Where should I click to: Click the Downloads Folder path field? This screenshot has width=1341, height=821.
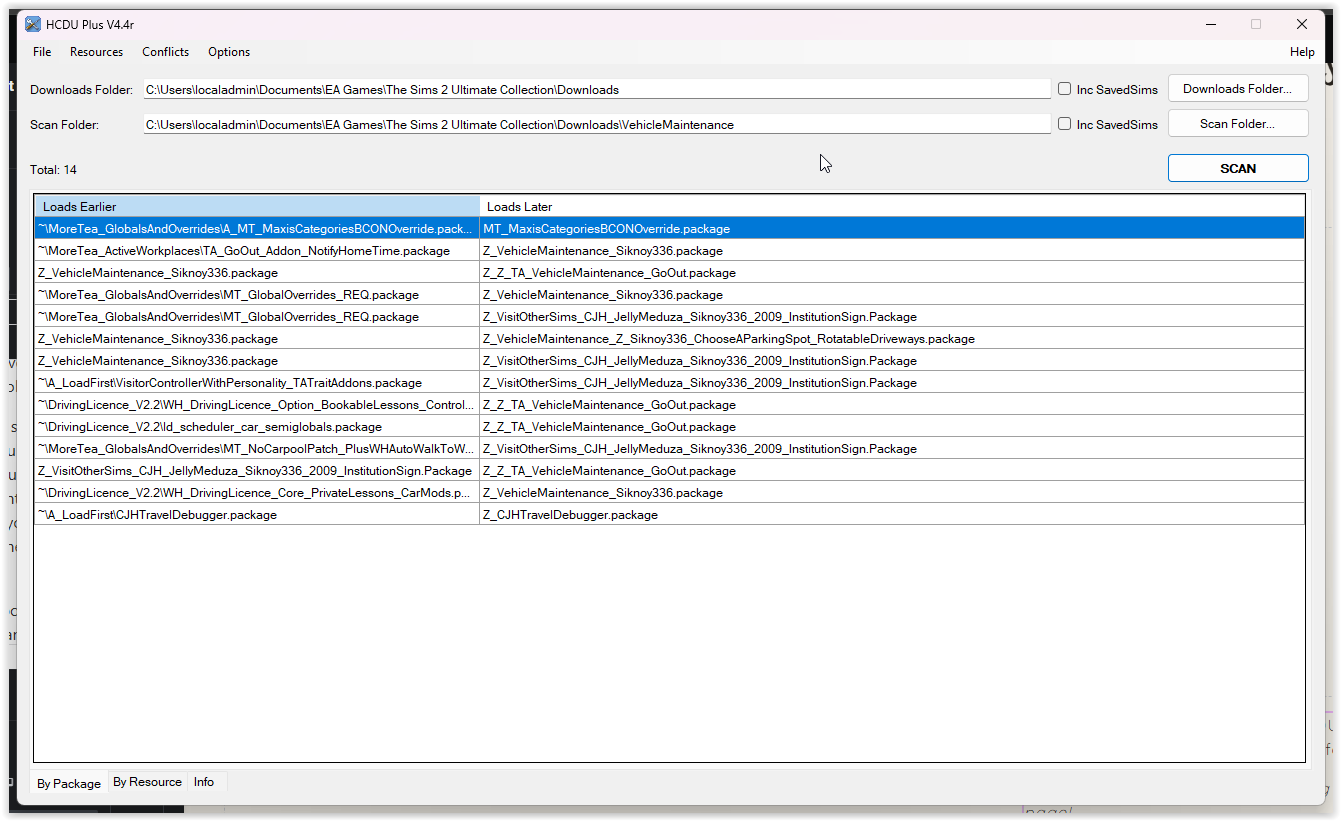tap(596, 90)
